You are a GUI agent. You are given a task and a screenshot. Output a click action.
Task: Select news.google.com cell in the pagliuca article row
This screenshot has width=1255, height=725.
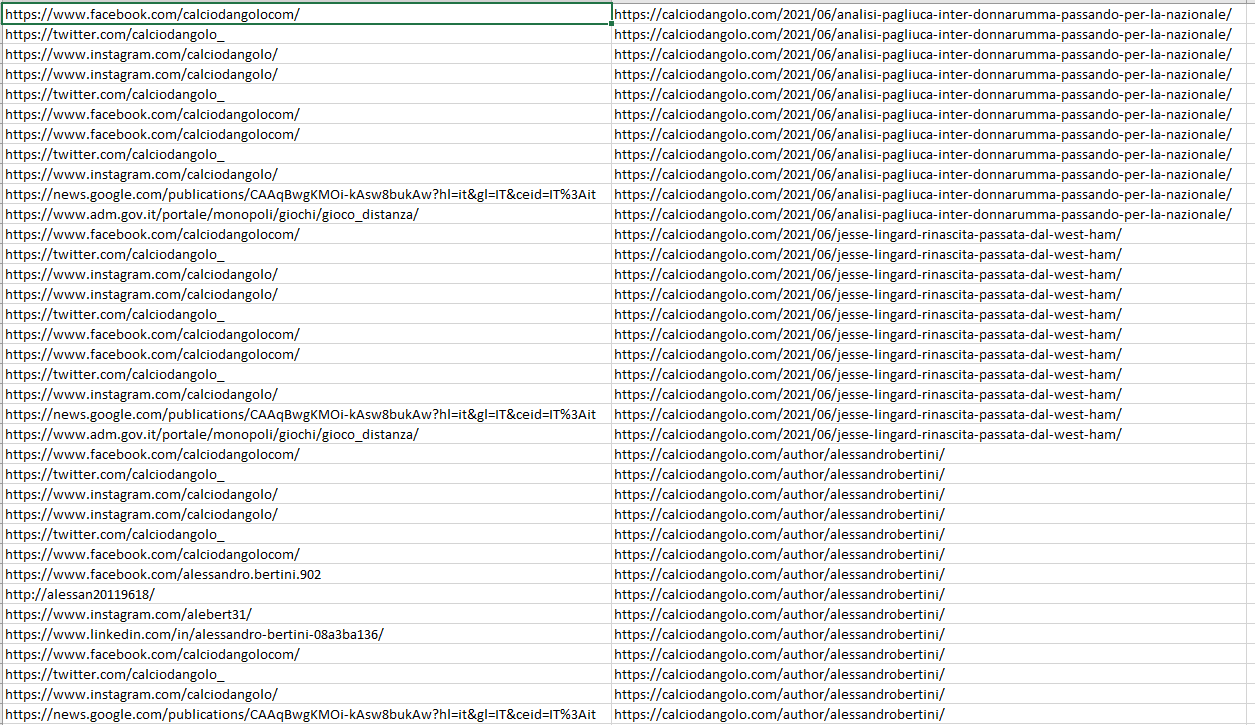[300, 194]
